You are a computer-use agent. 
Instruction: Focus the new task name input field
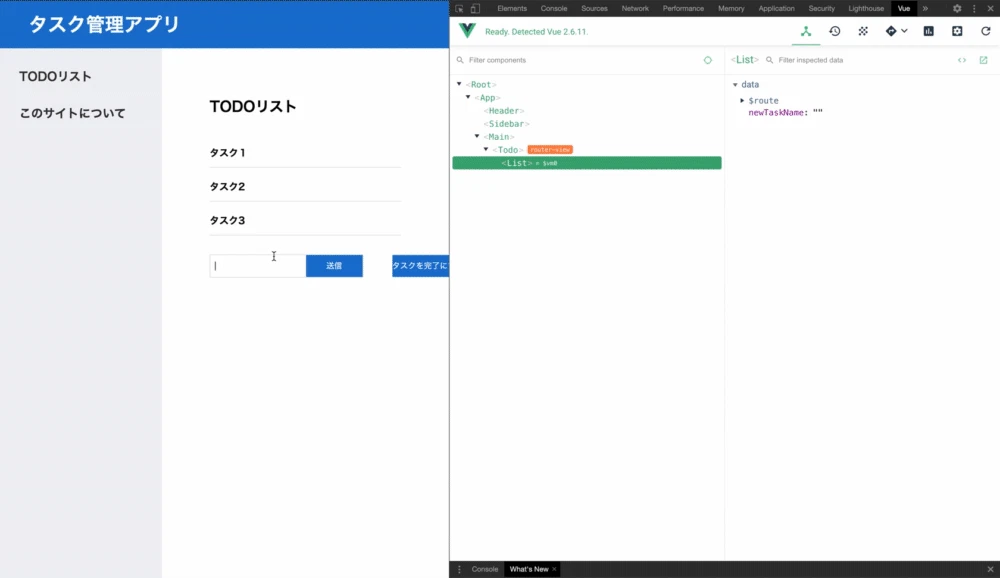(x=258, y=266)
